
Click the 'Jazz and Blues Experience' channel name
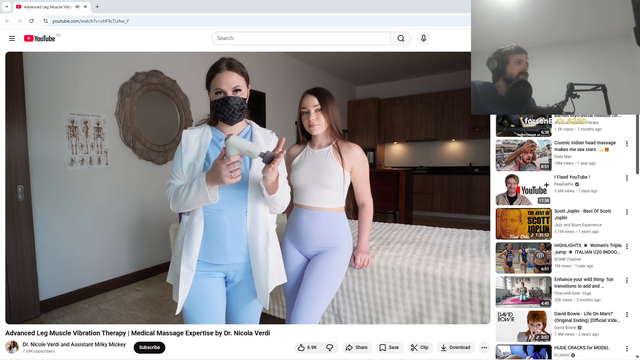(578, 225)
